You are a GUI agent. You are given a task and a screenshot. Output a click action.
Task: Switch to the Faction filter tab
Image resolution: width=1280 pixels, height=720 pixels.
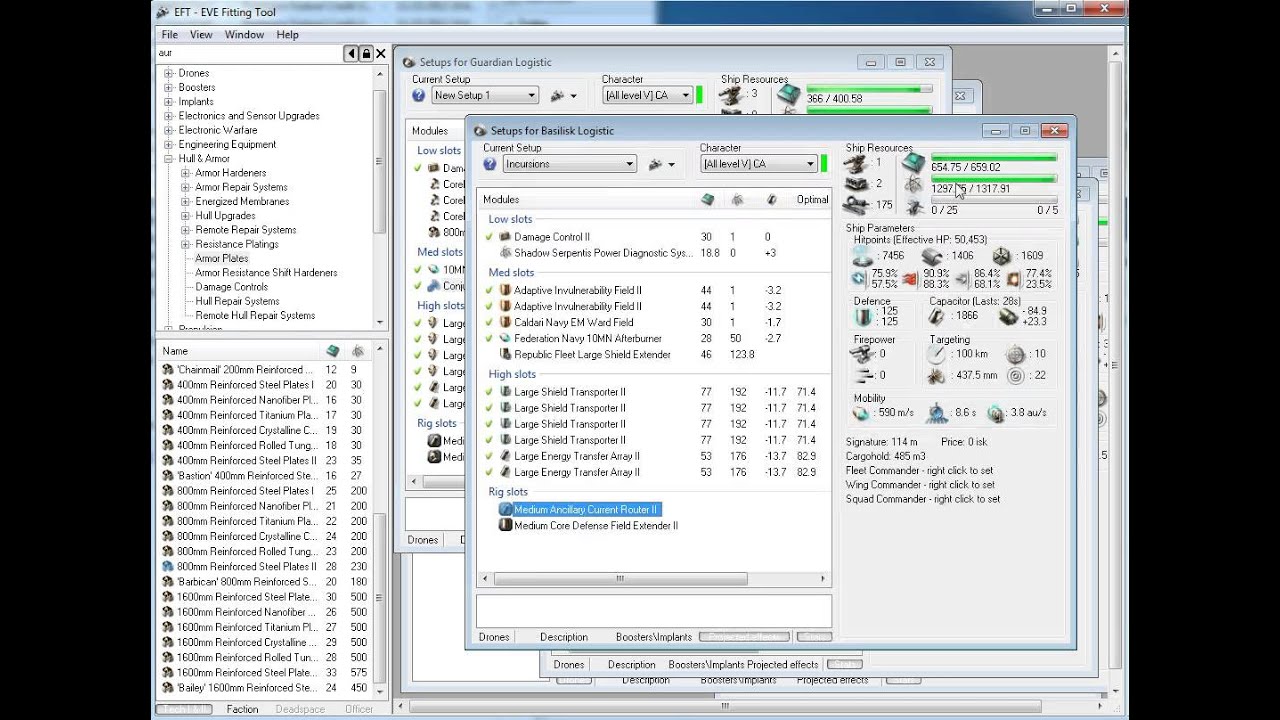[242, 709]
